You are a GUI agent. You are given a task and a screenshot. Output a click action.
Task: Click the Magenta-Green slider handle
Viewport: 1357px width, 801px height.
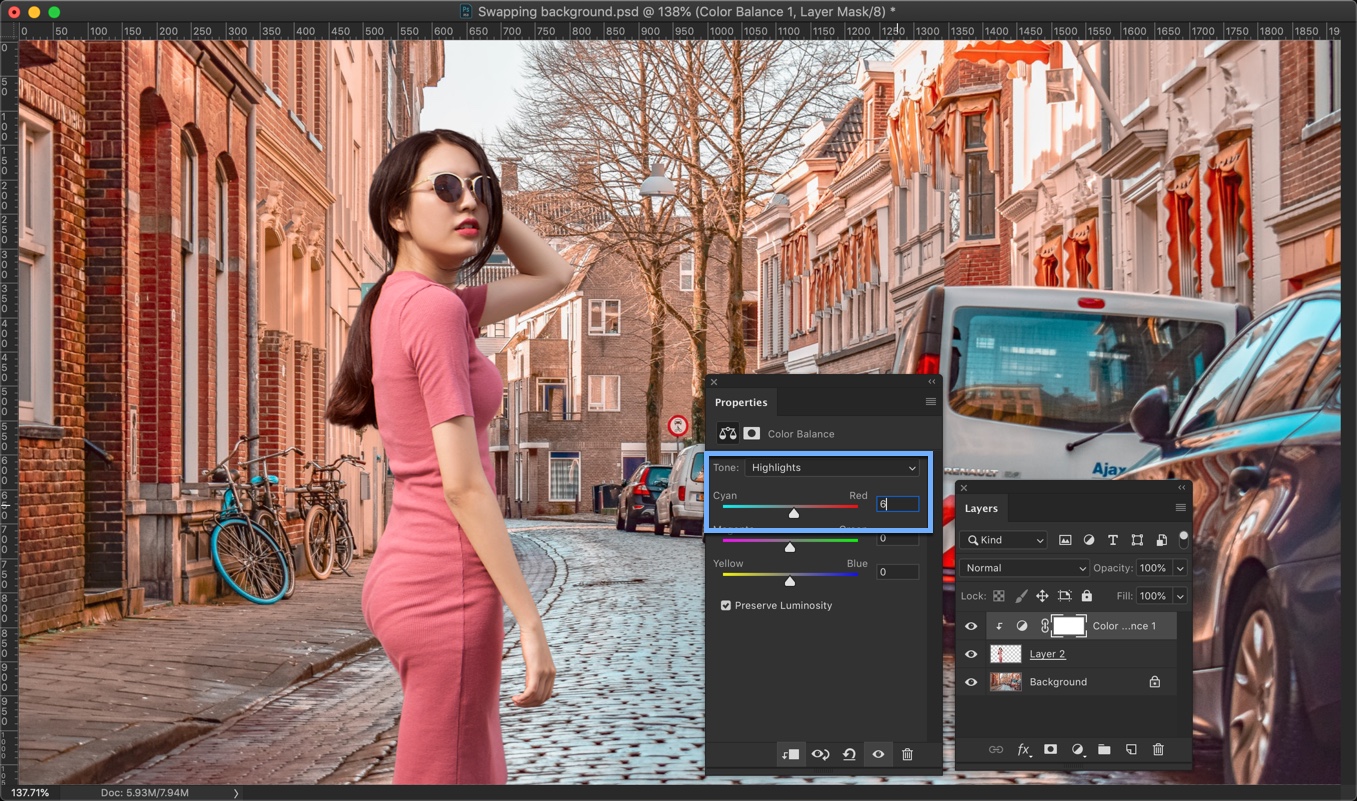point(790,547)
